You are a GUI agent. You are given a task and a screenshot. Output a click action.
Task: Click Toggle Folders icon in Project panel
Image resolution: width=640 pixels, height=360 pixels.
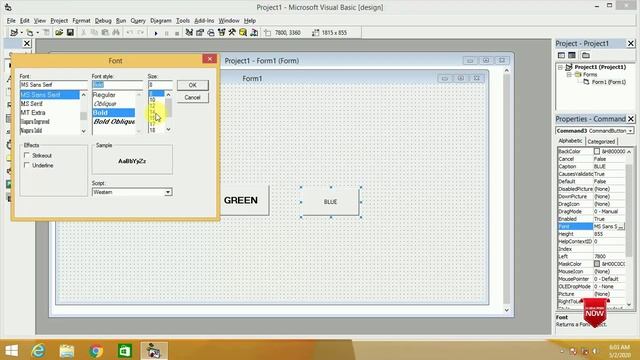pos(586,55)
